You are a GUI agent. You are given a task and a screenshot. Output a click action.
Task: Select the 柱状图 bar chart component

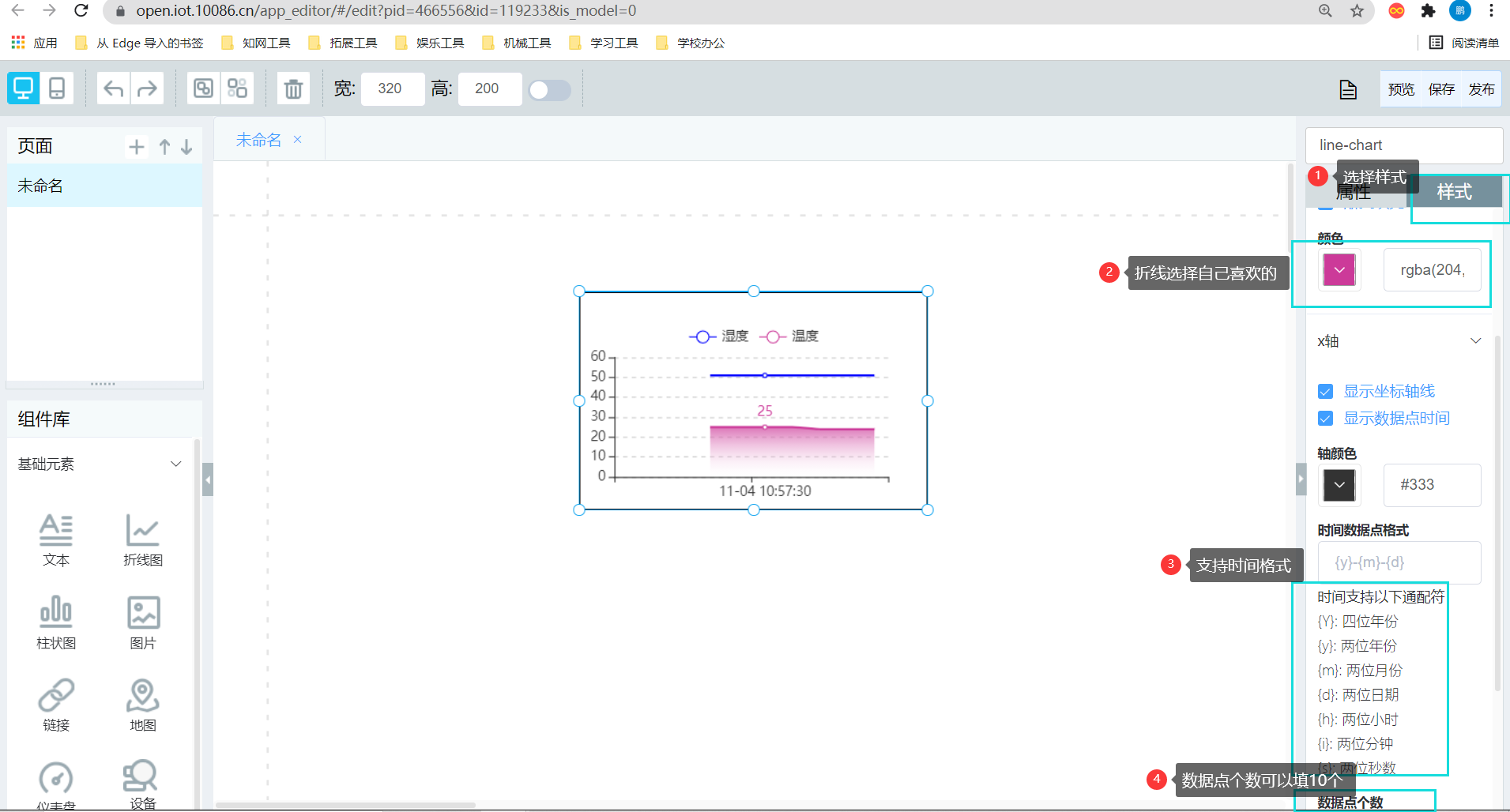click(x=56, y=623)
